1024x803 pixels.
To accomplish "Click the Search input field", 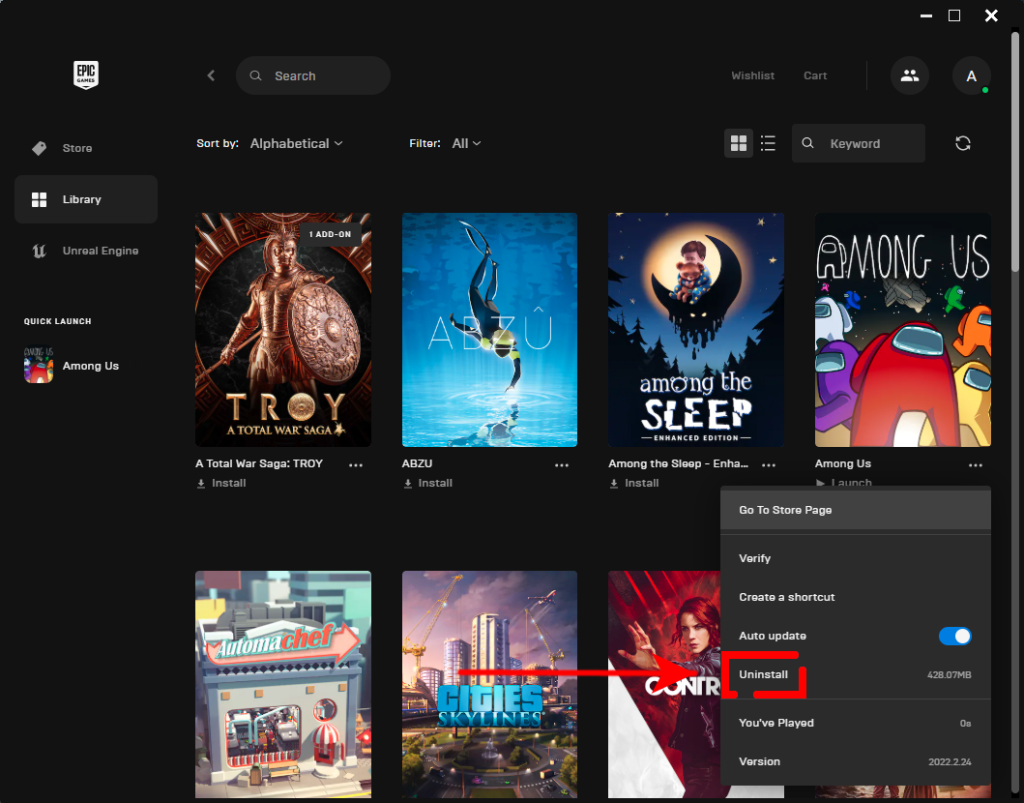I will [x=313, y=76].
